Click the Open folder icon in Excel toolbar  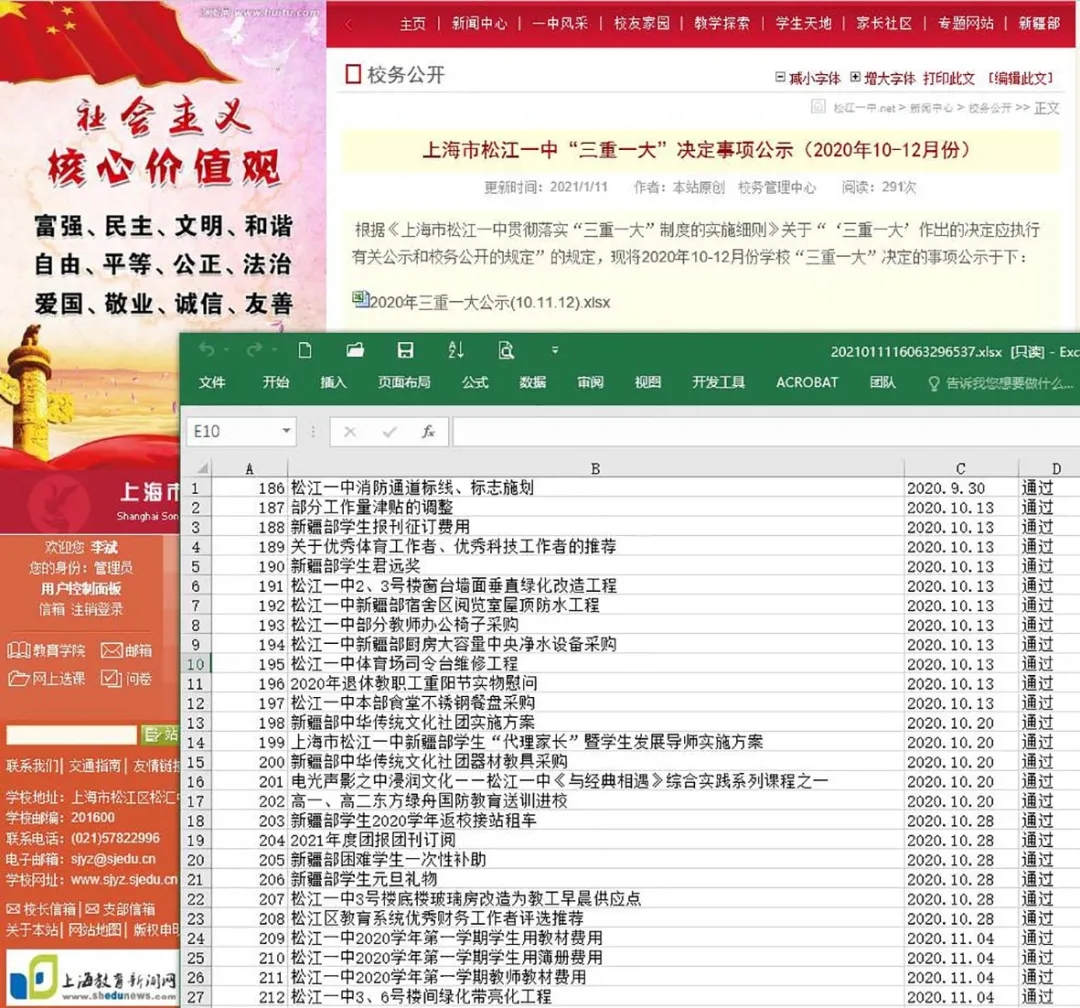pyautogui.click(x=355, y=350)
